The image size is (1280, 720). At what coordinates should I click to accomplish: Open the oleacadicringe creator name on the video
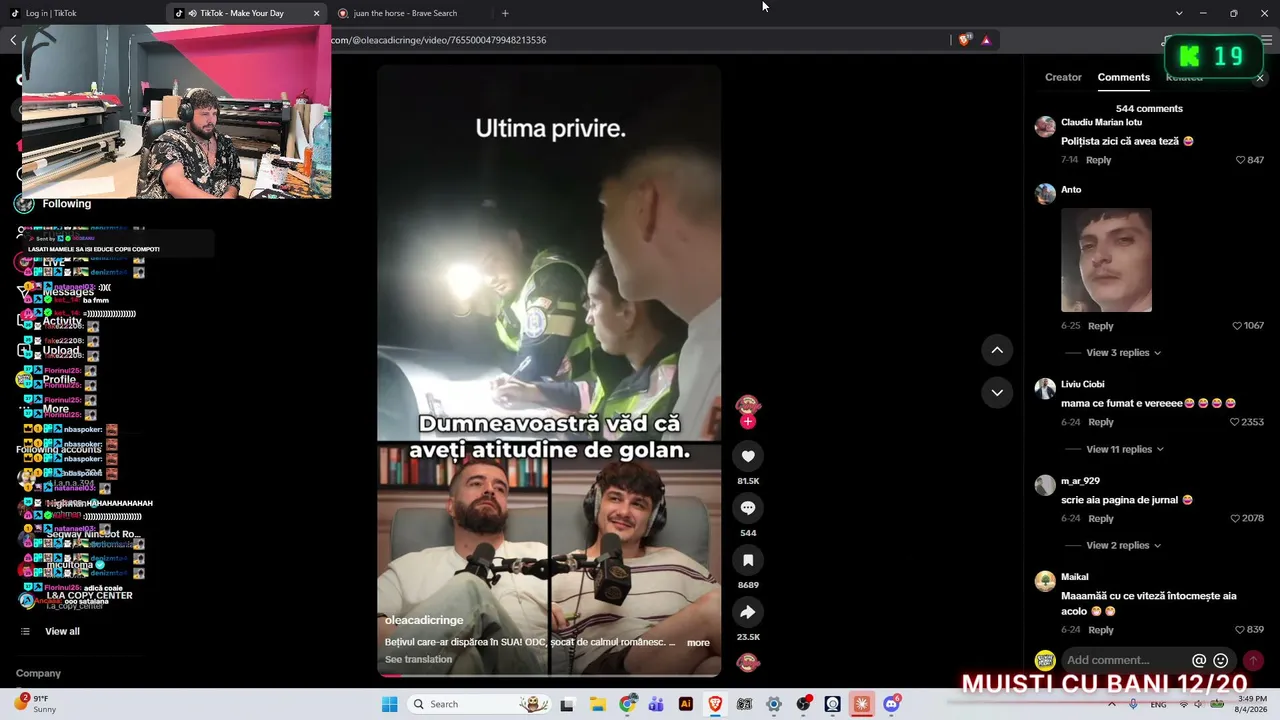(424, 620)
